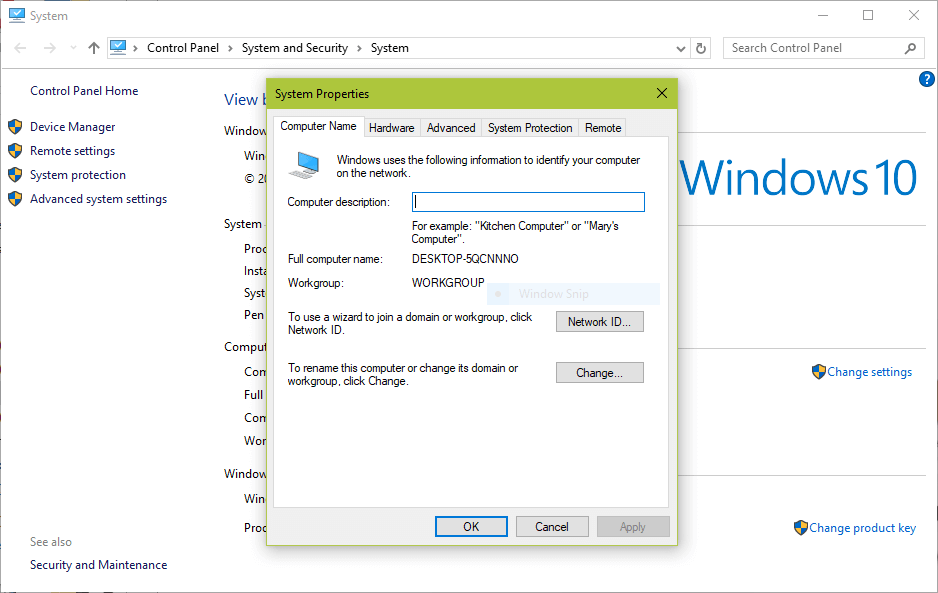Switch to the Remote tab
Screen dimensions: 938x593
(x=603, y=127)
